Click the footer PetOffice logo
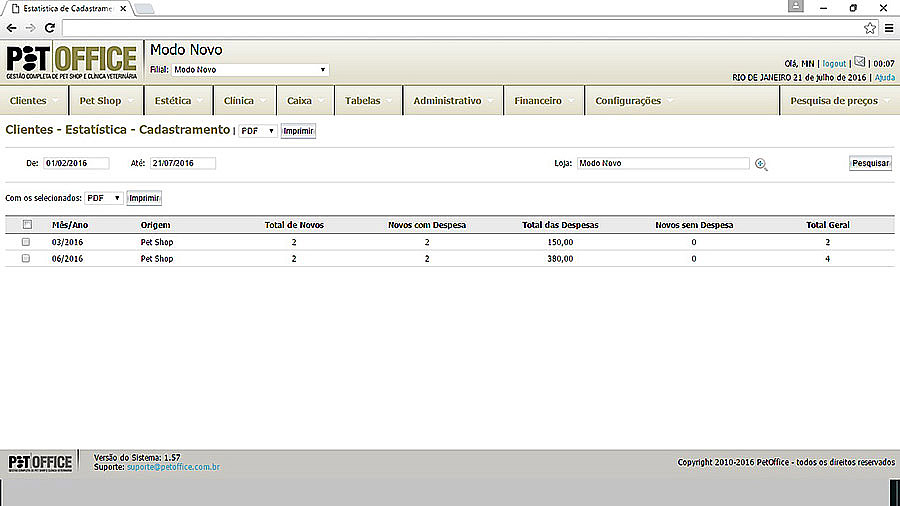 (41, 462)
